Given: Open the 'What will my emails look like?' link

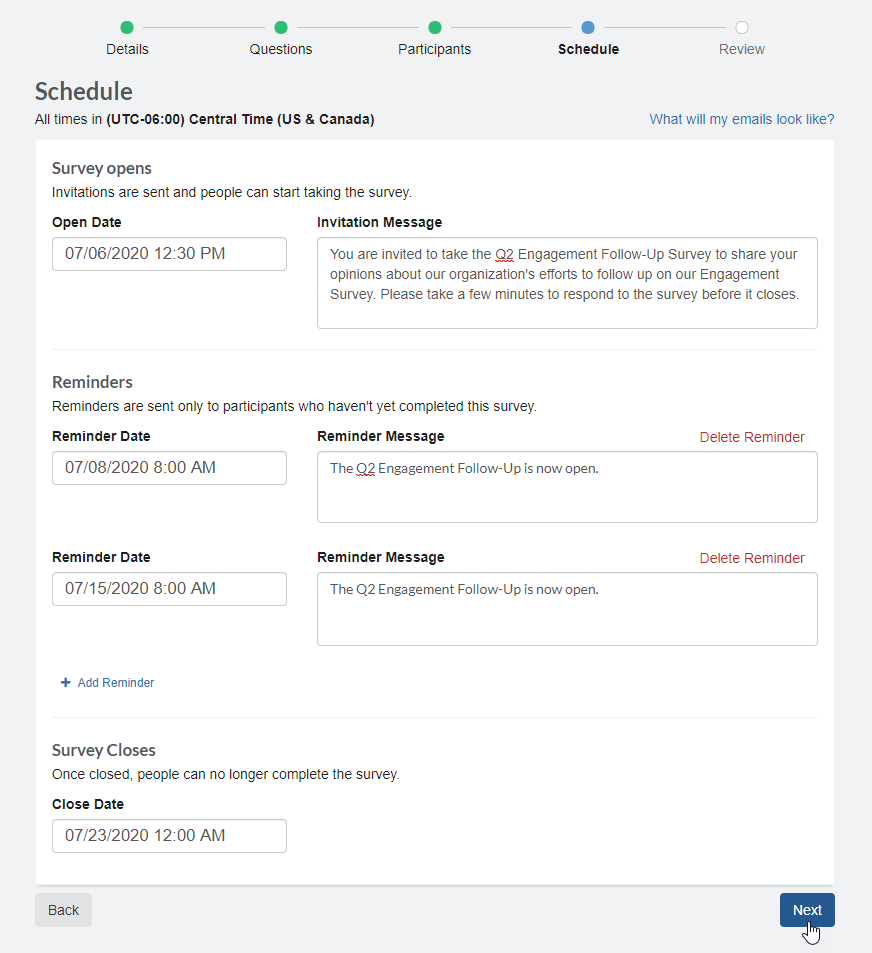Looking at the screenshot, I should coord(741,119).
